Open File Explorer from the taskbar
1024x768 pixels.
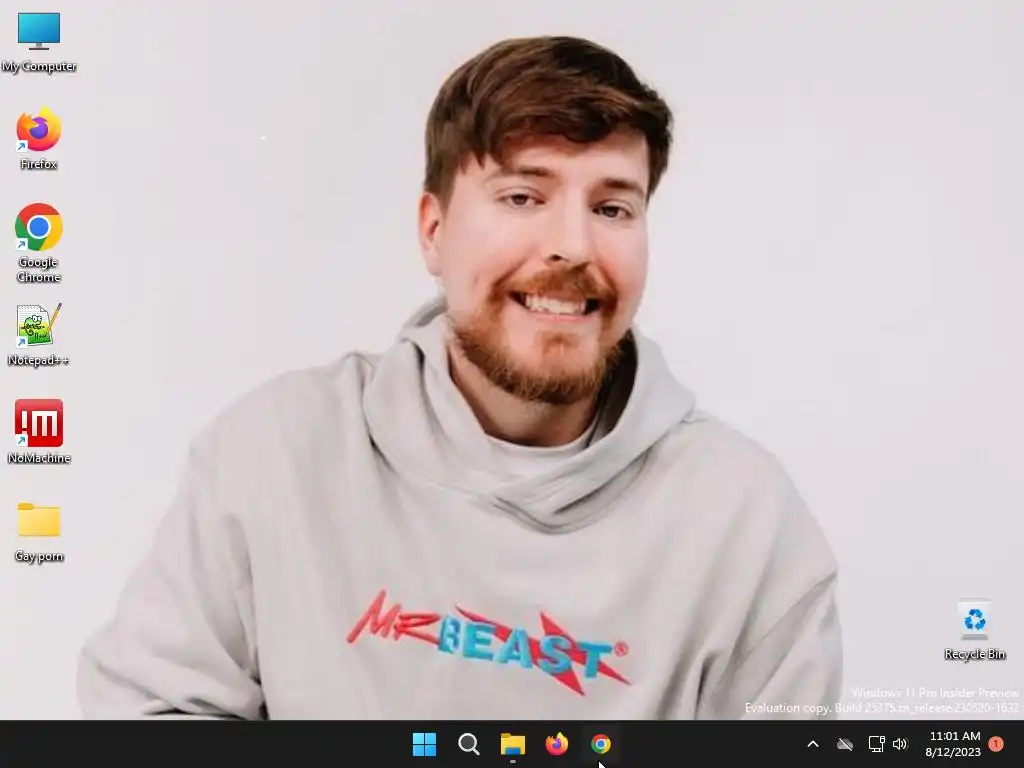(x=513, y=744)
